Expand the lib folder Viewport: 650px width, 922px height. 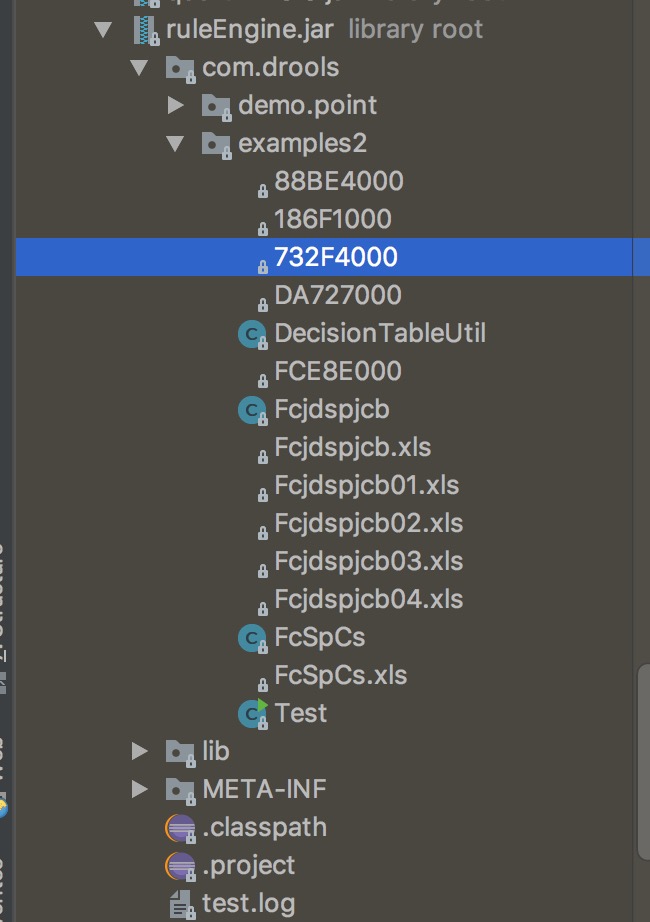[x=140, y=751]
